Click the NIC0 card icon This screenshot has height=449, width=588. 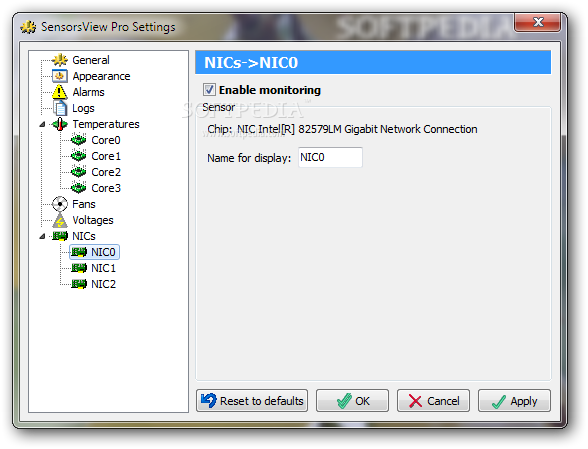point(79,252)
